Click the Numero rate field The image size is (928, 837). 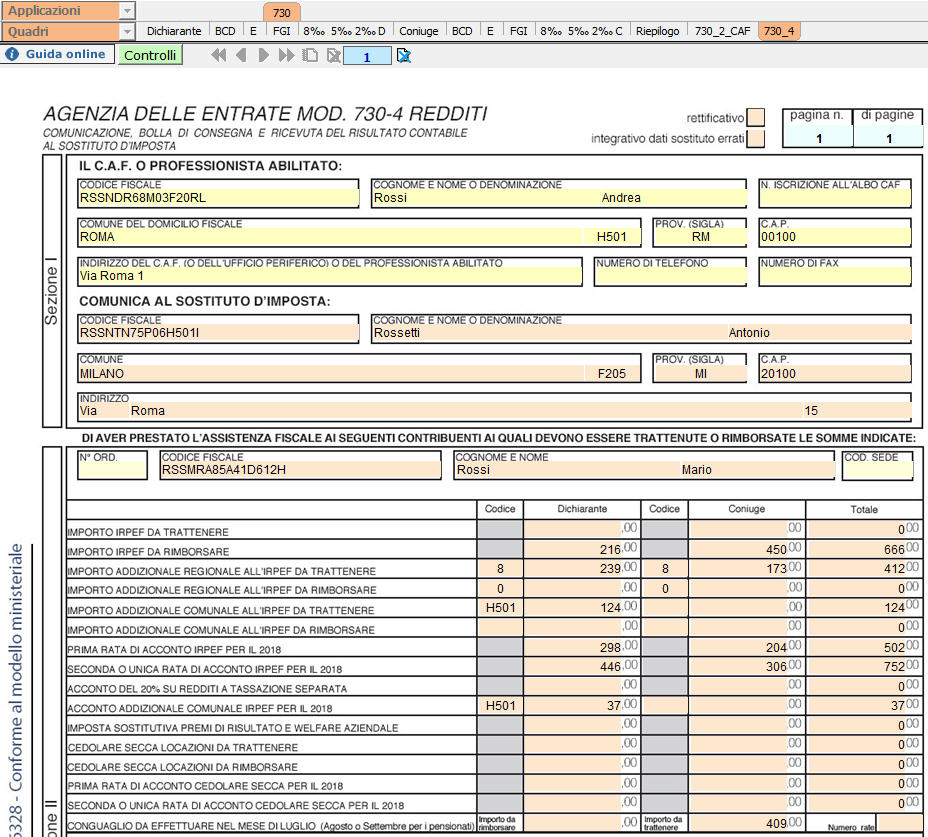point(898,823)
